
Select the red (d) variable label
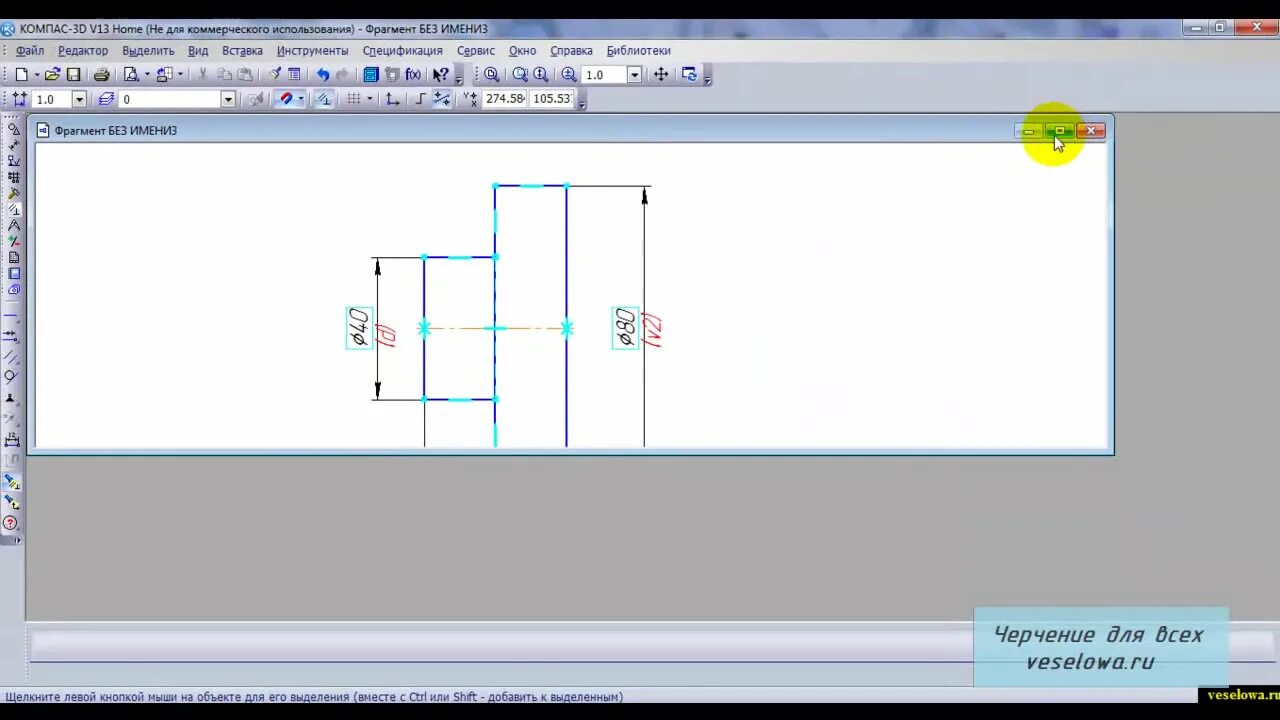click(388, 335)
